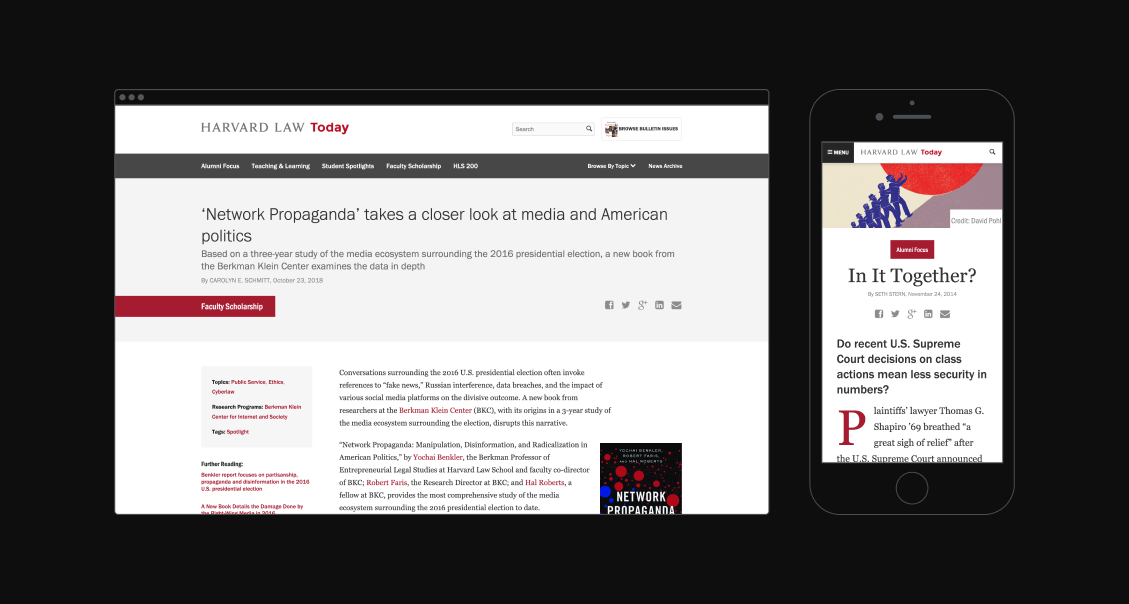Open 'Benkler report focuses on partisanship' further reading link
Image resolution: width=1129 pixels, height=604 pixels.
[255, 482]
